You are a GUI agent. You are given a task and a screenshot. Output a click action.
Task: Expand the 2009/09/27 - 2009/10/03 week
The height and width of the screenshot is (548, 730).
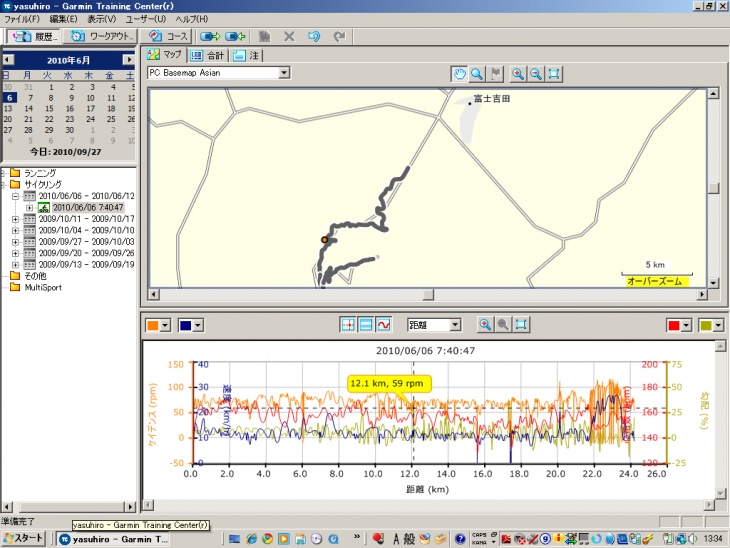pyautogui.click(x=15, y=242)
